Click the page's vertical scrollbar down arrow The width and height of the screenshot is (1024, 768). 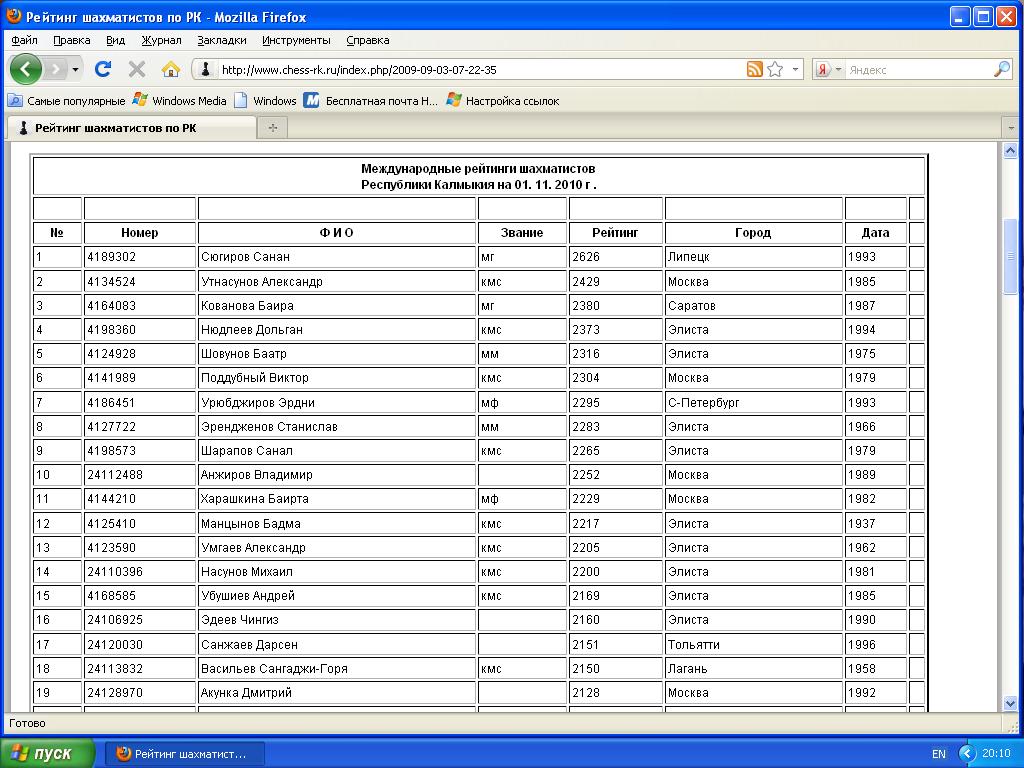point(1010,704)
